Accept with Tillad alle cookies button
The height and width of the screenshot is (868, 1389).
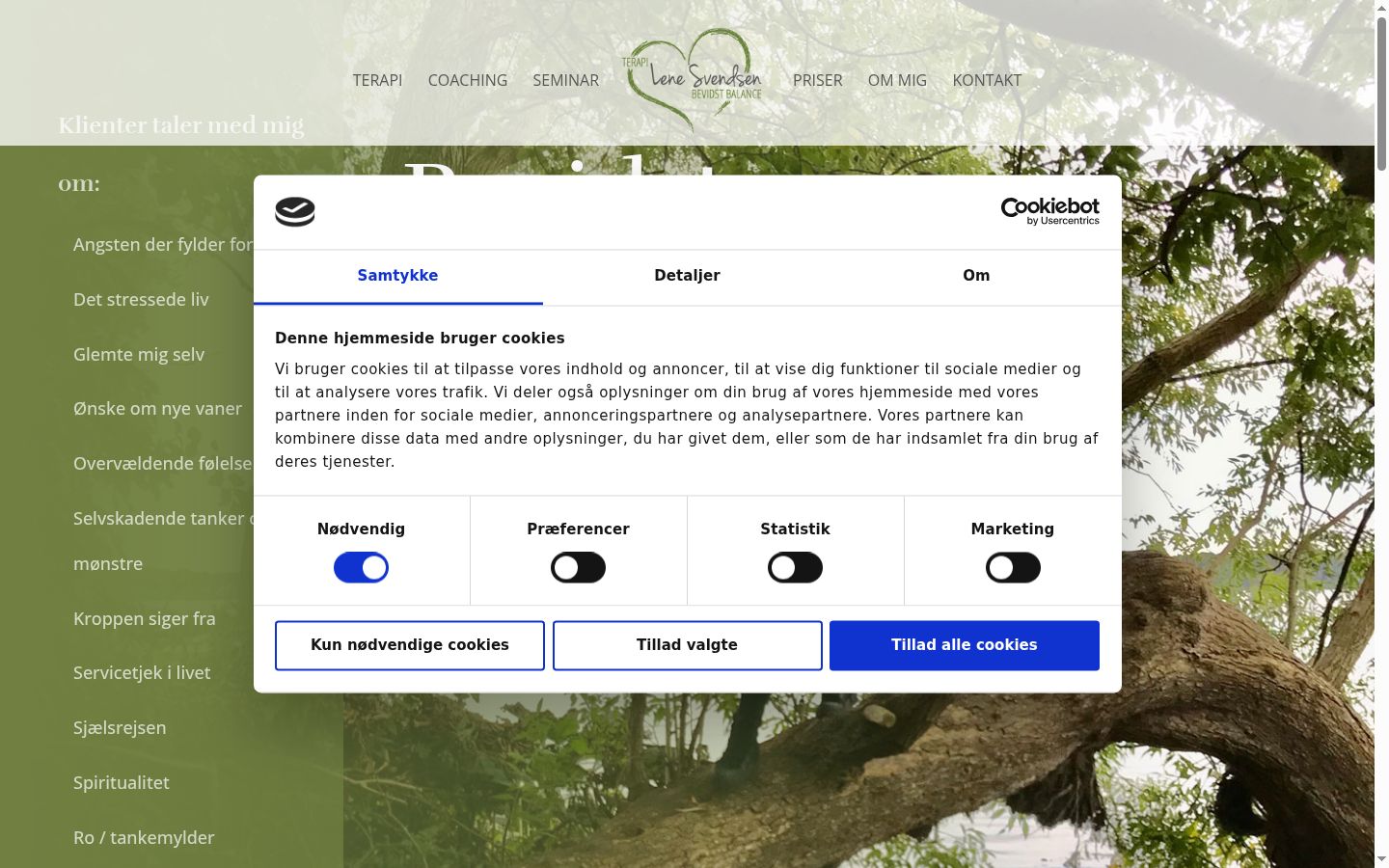[x=965, y=645]
